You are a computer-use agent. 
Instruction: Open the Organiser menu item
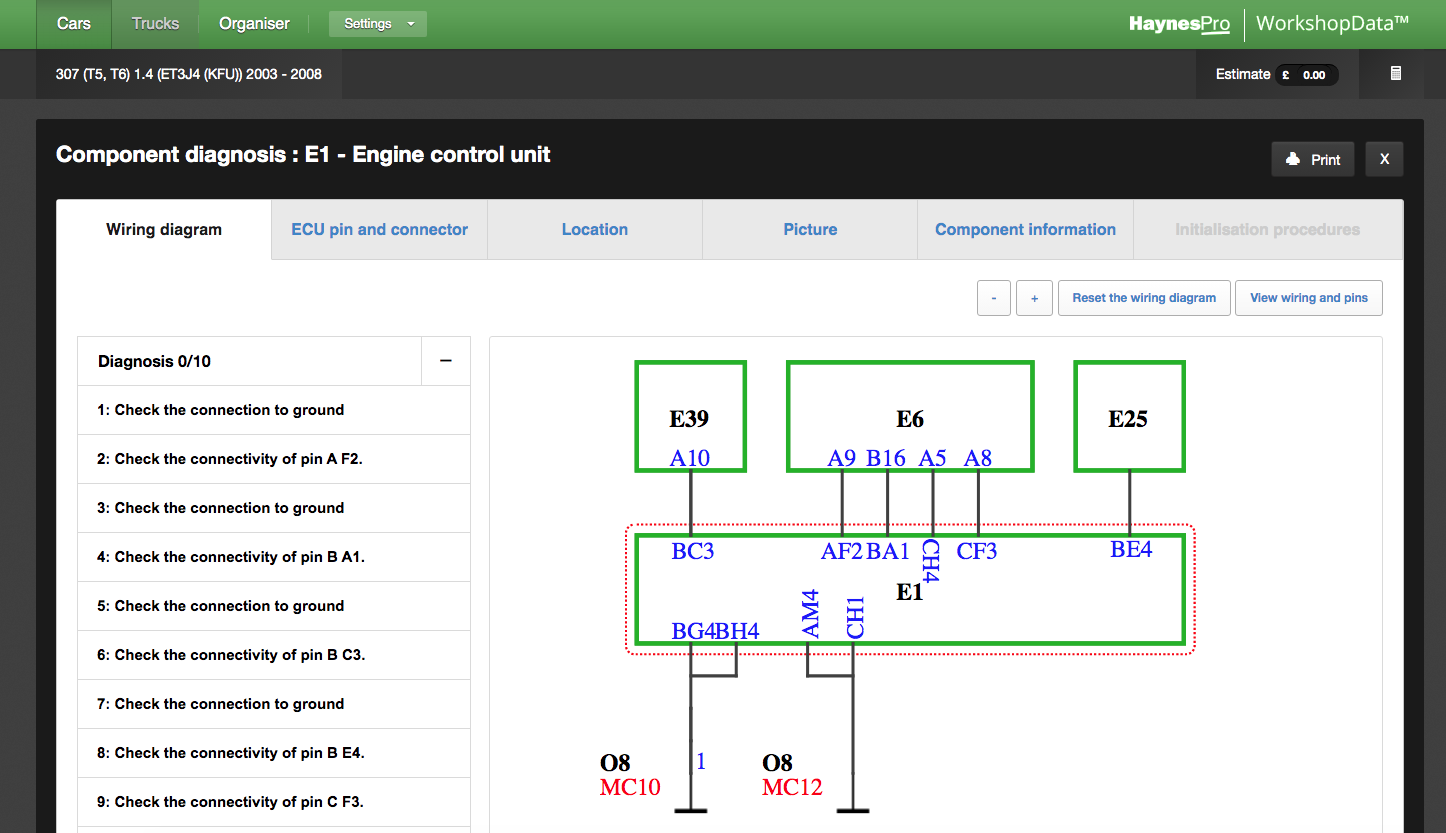pyautogui.click(x=254, y=24)
